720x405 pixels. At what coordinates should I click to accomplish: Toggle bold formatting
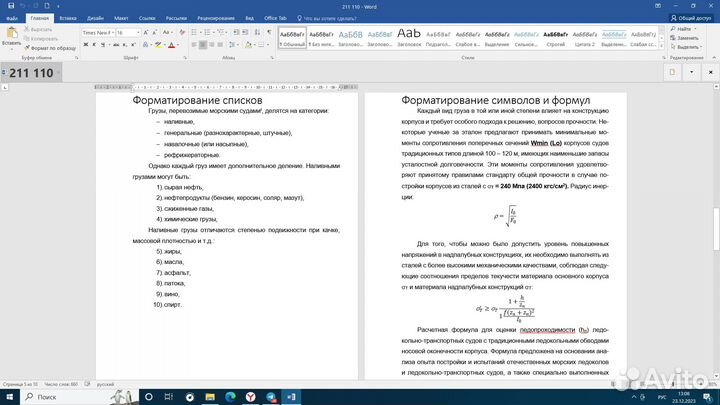85,45
